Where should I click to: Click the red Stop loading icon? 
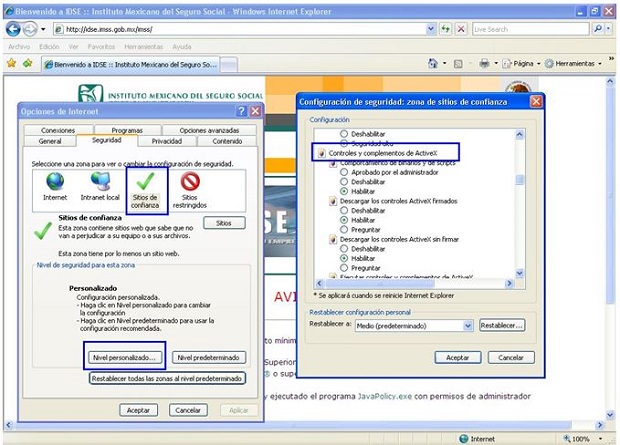(x=461, y=29)
